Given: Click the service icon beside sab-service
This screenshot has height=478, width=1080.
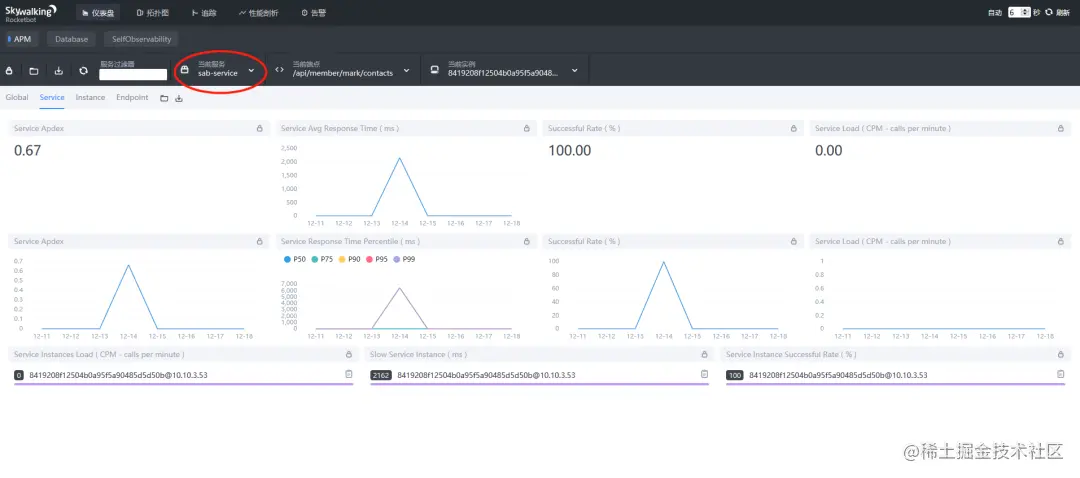Looking at the screenshot, I should pyautogui.click(x=185, y=70).
